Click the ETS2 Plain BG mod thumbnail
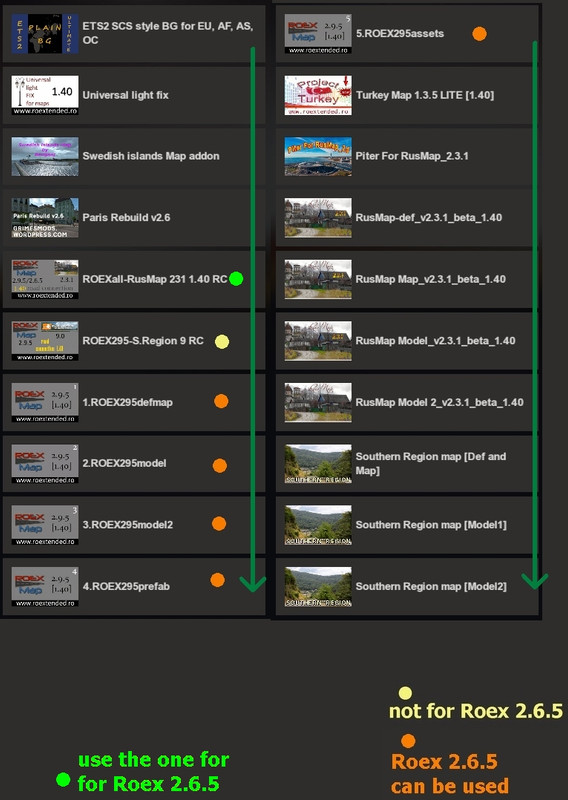Image resolution: width=568 pixels, height=800 pixels. point(45,34)
